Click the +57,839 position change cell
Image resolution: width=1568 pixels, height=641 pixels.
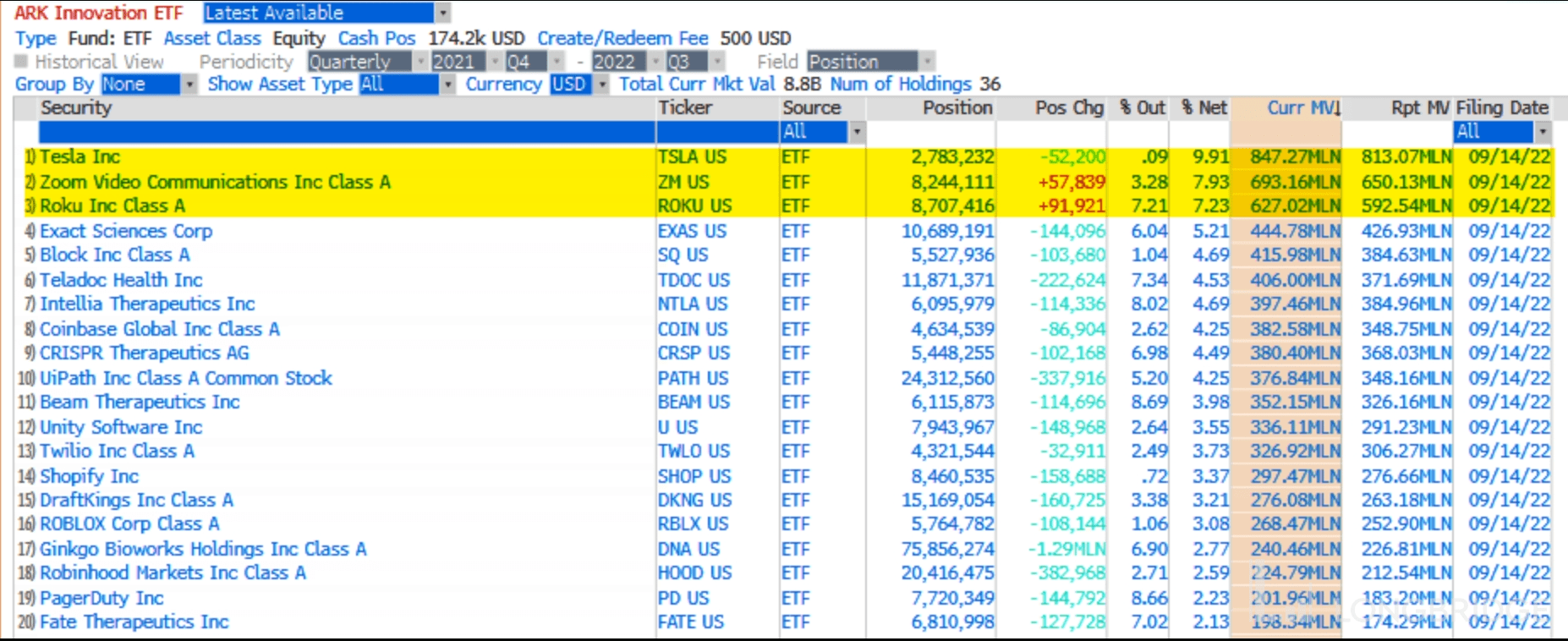[x=1072, y=182]
